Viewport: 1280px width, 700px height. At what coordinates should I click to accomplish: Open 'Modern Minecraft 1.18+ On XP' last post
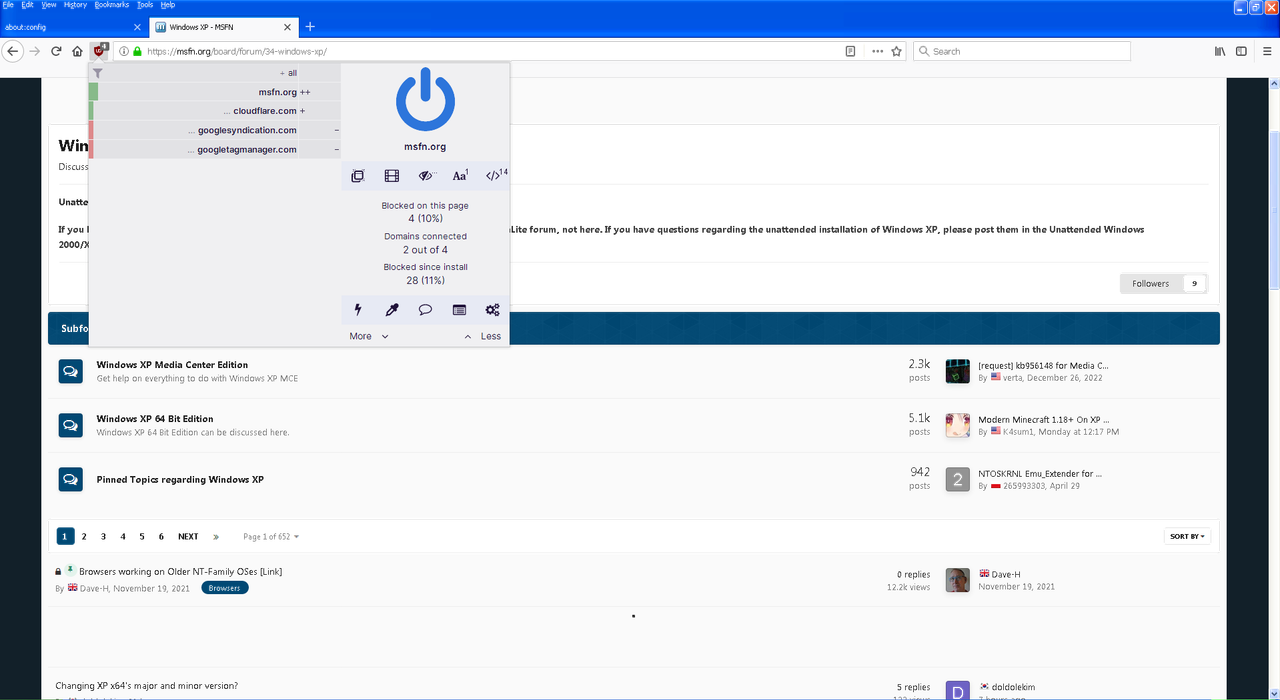click(1044, 419)
